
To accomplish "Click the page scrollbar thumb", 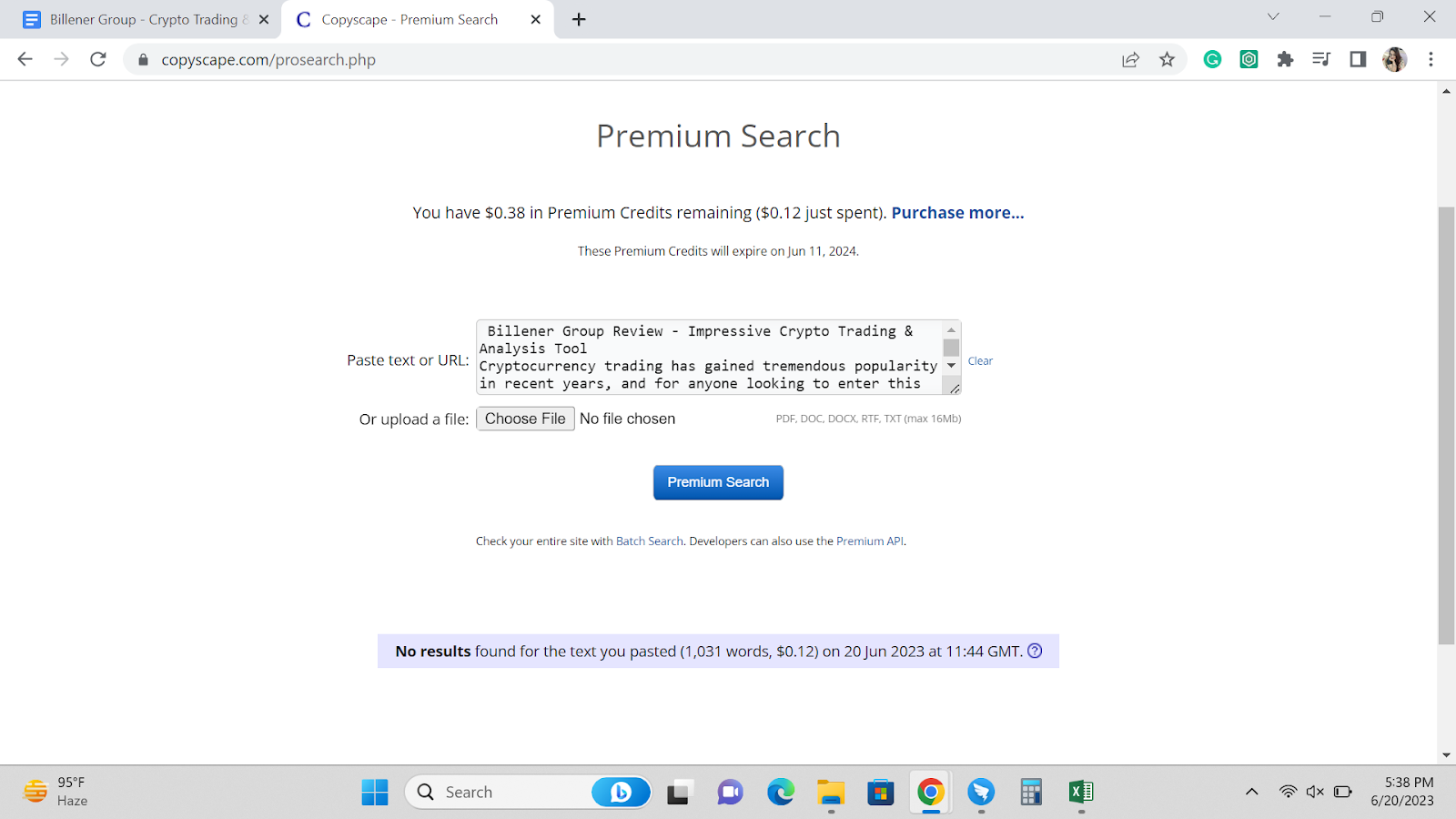I will pos(1446,426).
